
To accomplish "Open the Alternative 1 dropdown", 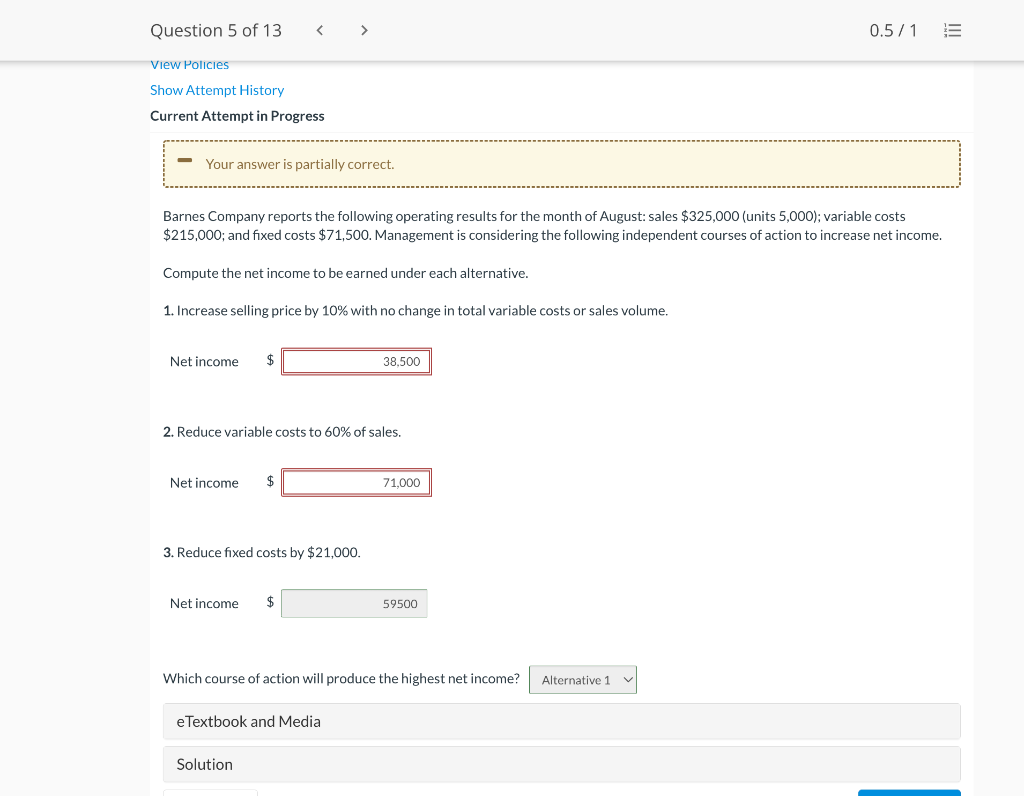I will coord(583,680).
